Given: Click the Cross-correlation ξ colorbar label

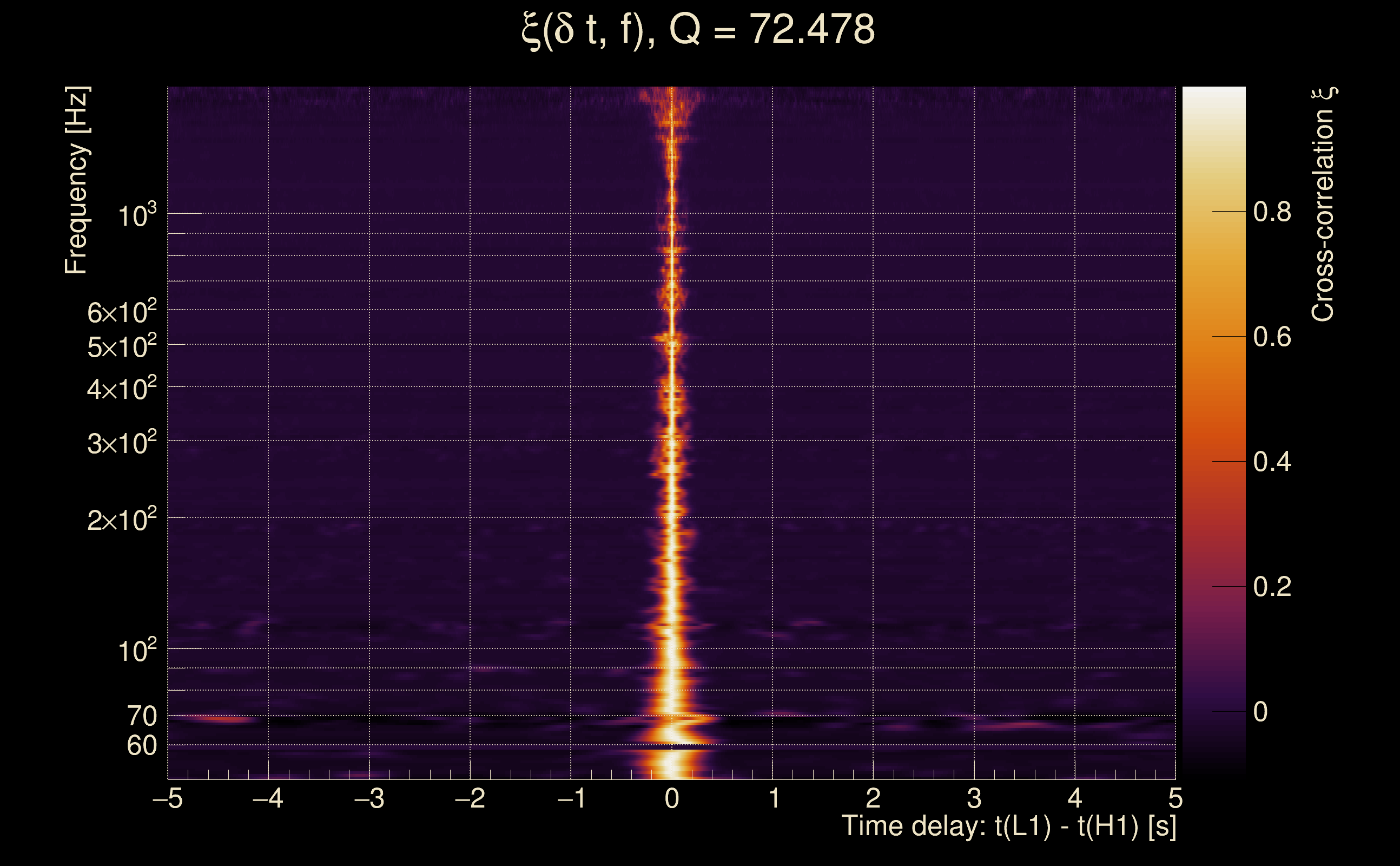Looking at the screenshot, I should (x=1323, y=205).
